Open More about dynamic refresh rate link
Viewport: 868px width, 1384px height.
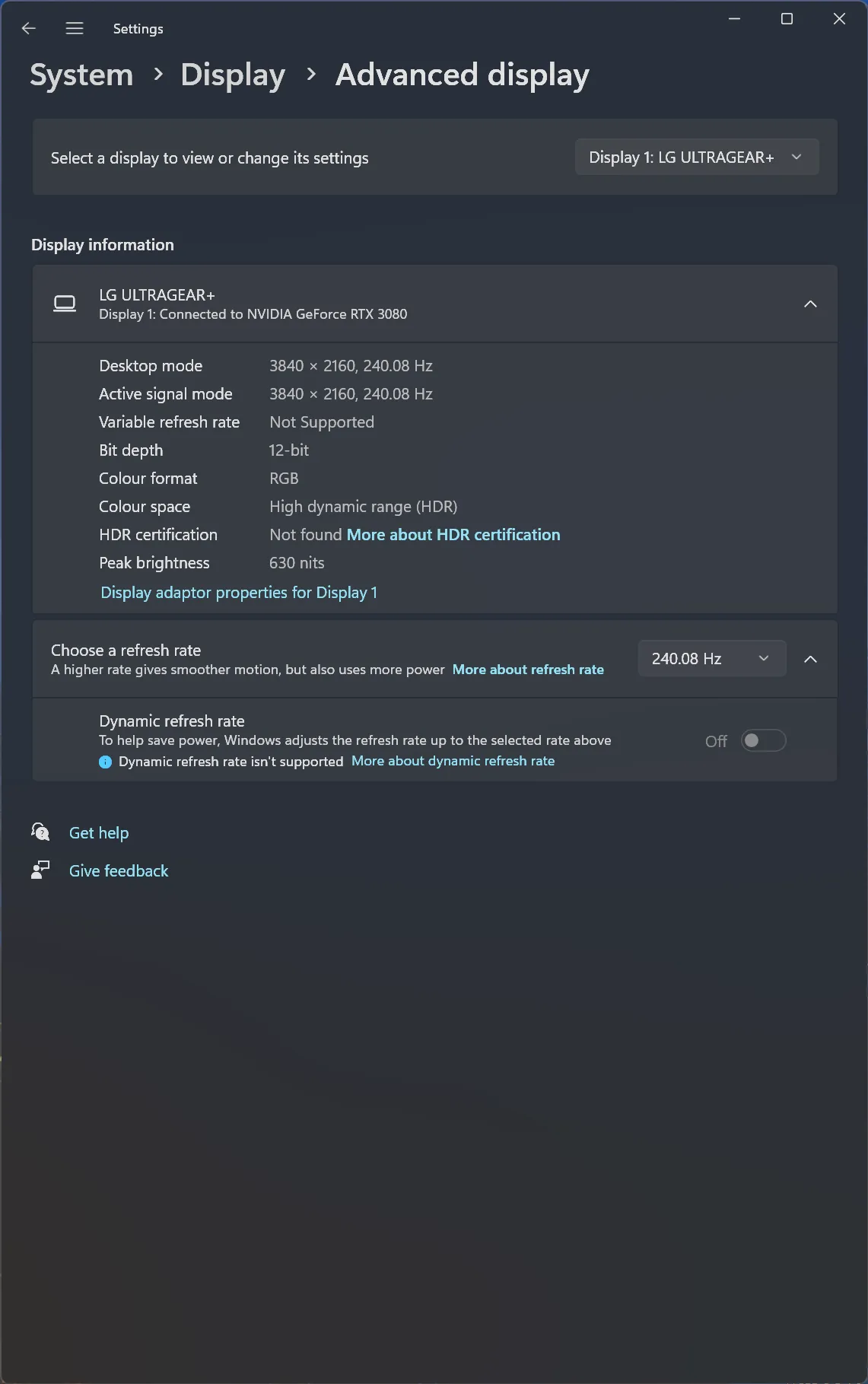(x=453, y=761)
